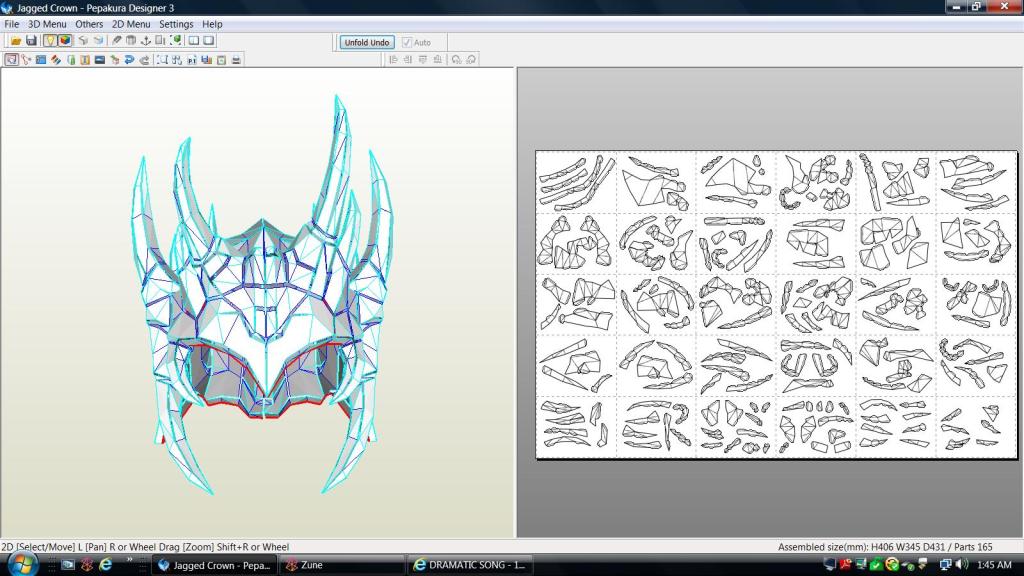
Task: Select the scissors join/disjoin tool
Action: coord(26,60)
